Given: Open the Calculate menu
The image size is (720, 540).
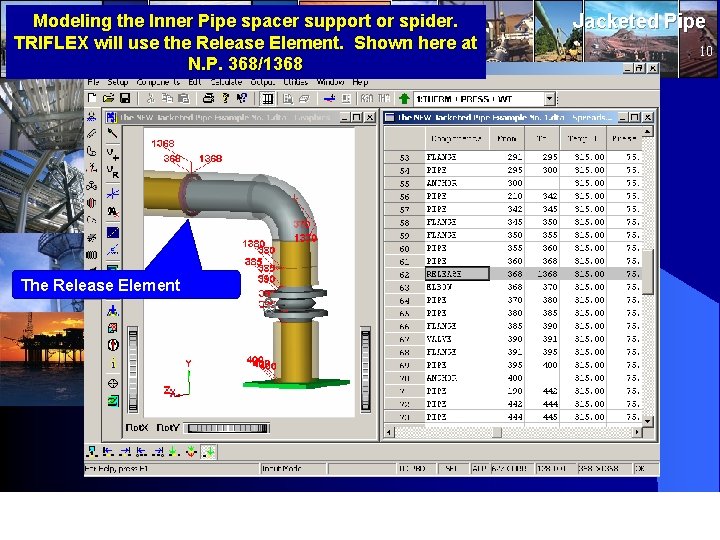Looking at the screenshot, I should coord(226,82).
